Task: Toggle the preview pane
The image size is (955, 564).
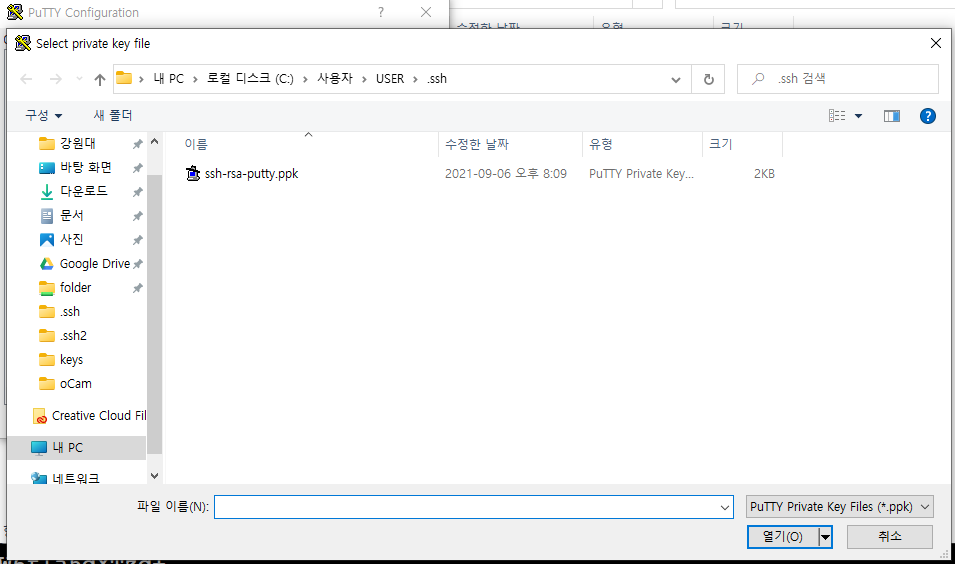Action: (x=892, y=116)
